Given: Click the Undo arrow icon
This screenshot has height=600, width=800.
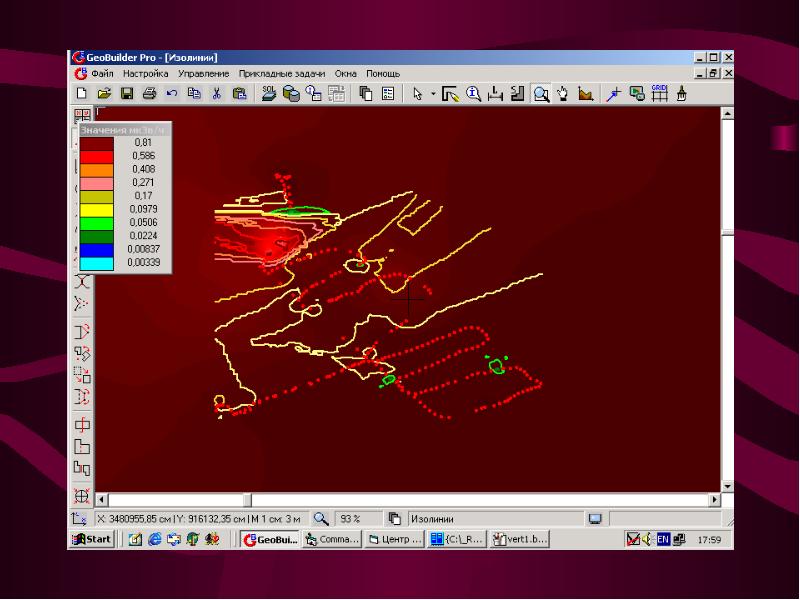Looking at the screenshot, I should (171, 94).
